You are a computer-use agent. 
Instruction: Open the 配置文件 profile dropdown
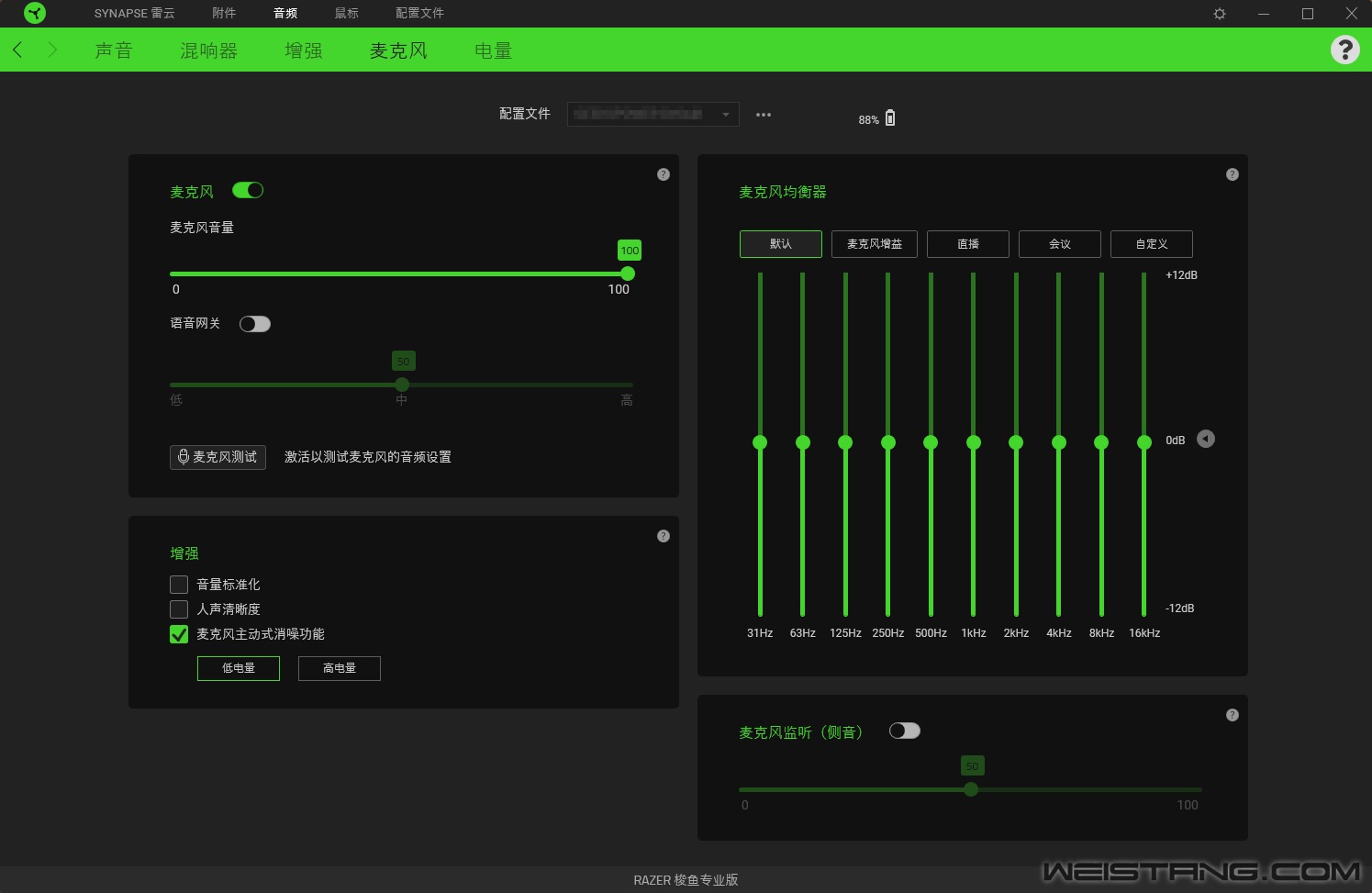(x=653, y=114)
